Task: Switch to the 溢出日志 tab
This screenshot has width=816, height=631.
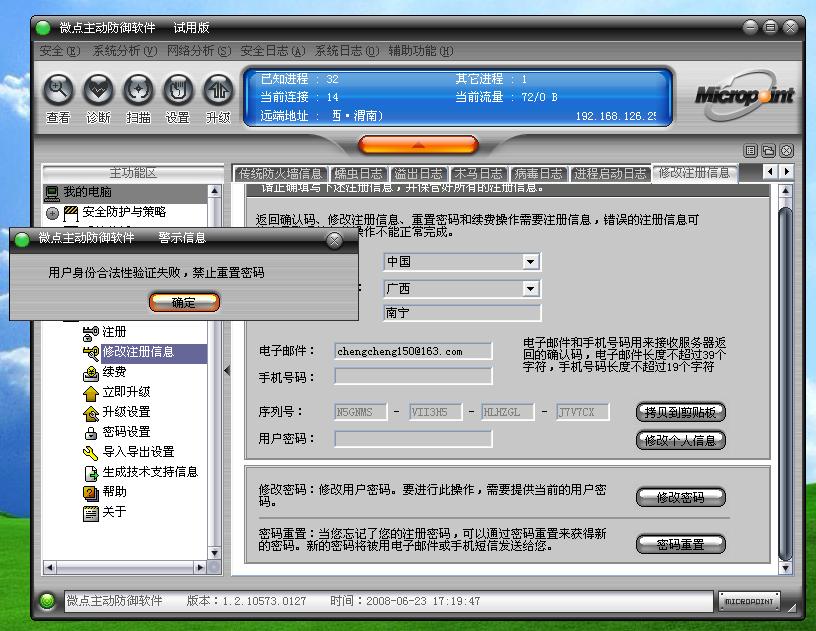Action: (x=418, y=174)
